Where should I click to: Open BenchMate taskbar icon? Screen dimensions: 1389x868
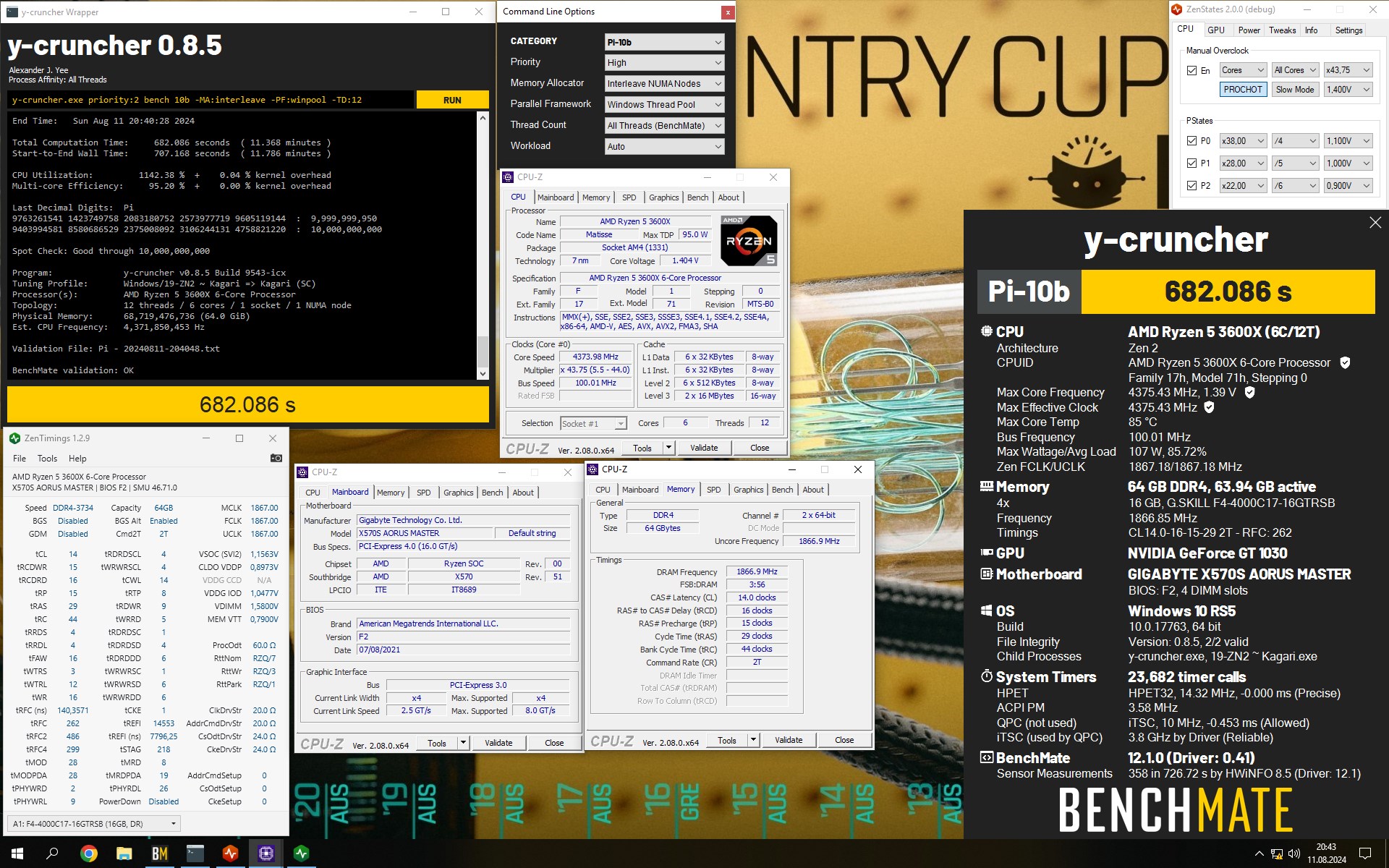pyautogui.click(x=160, y=854)
